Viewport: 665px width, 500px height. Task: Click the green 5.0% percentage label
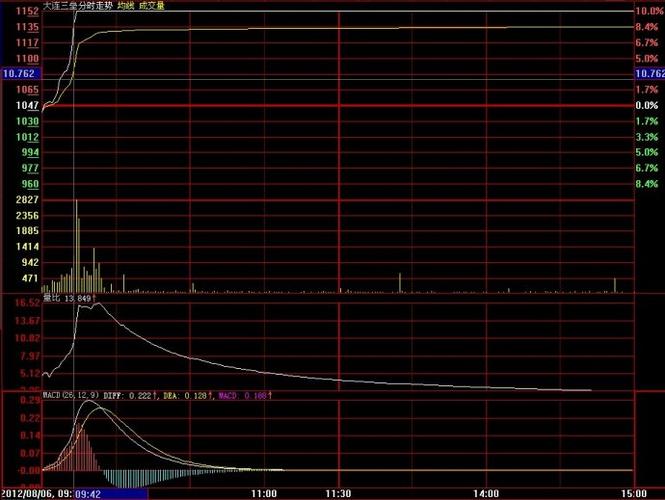pyautogui.click(x=647, y=152)
